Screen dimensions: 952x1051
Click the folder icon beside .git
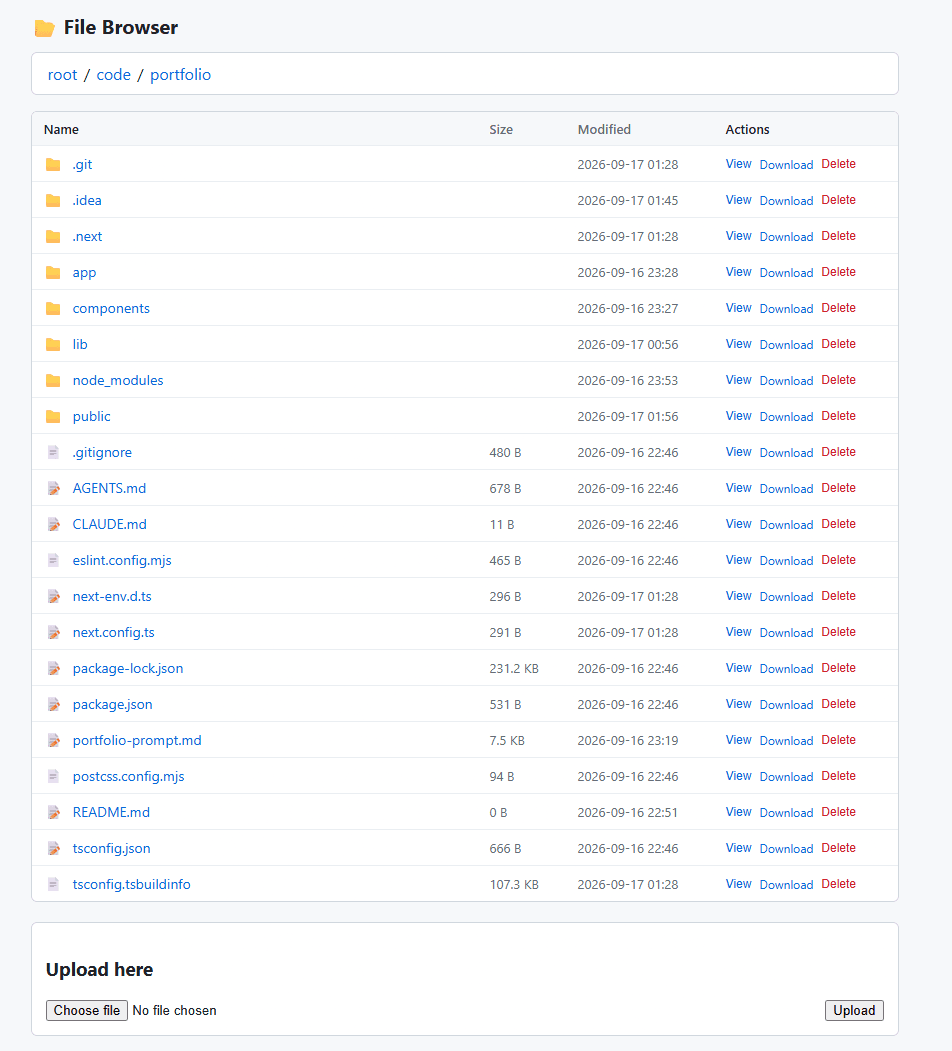(53, 164)
